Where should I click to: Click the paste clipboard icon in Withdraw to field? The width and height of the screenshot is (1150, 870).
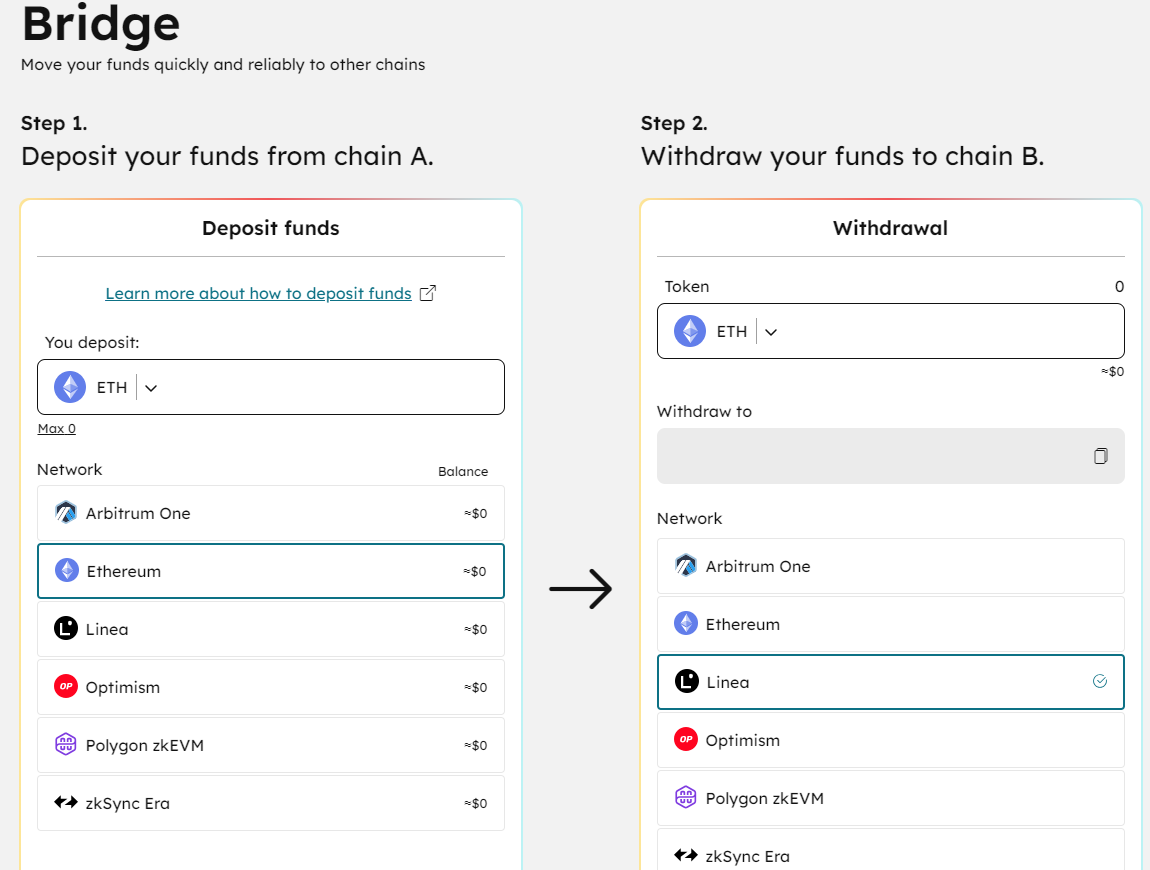coord(1100,456)
